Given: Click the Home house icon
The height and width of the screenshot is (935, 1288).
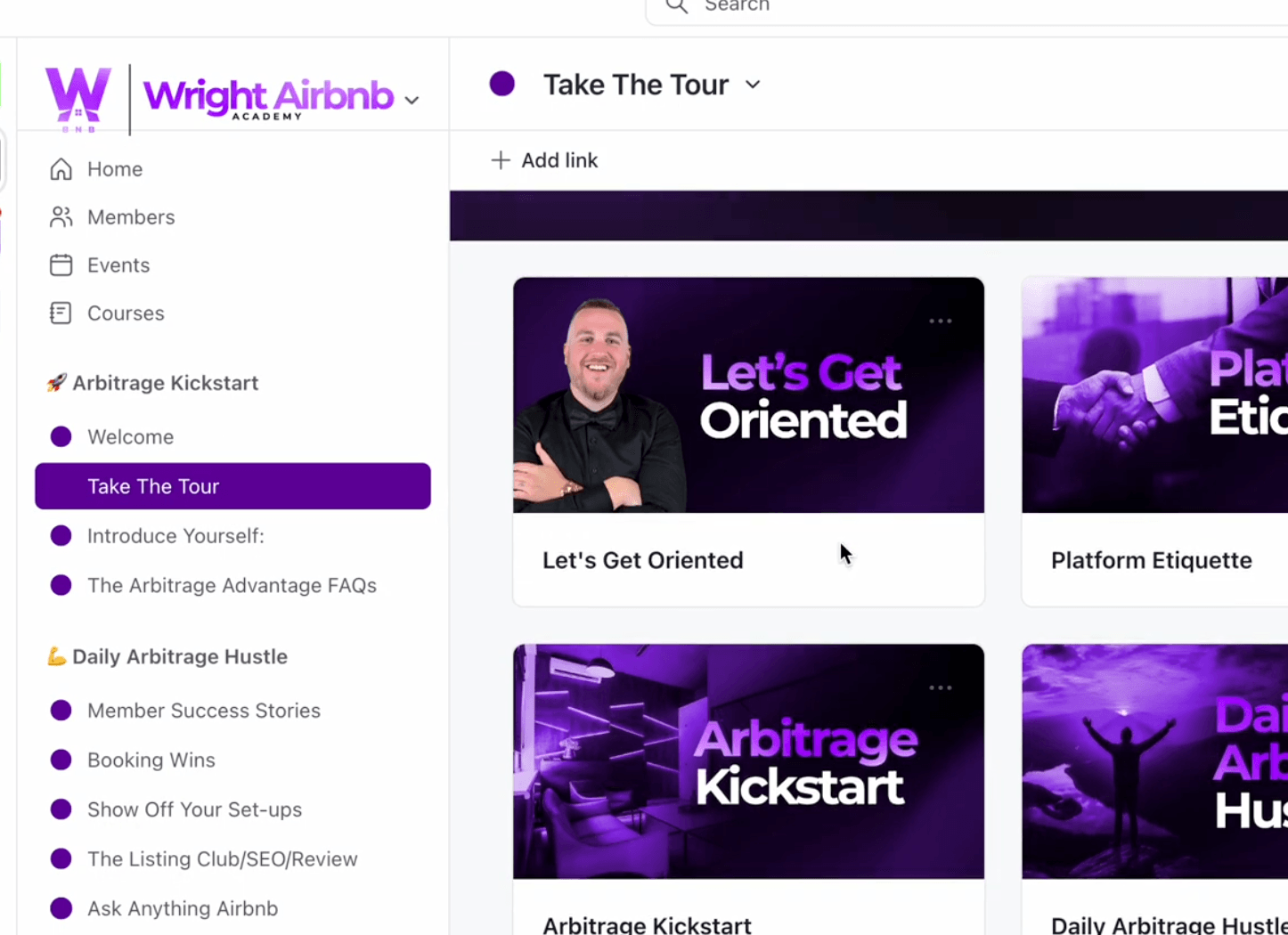Looking at the screenshot, I should [x=61, y=169].
